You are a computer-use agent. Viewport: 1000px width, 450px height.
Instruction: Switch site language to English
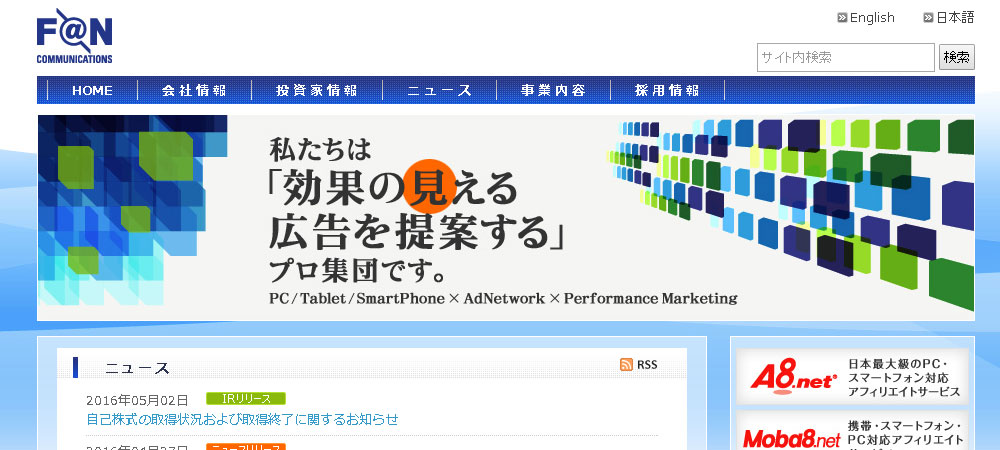872,18
